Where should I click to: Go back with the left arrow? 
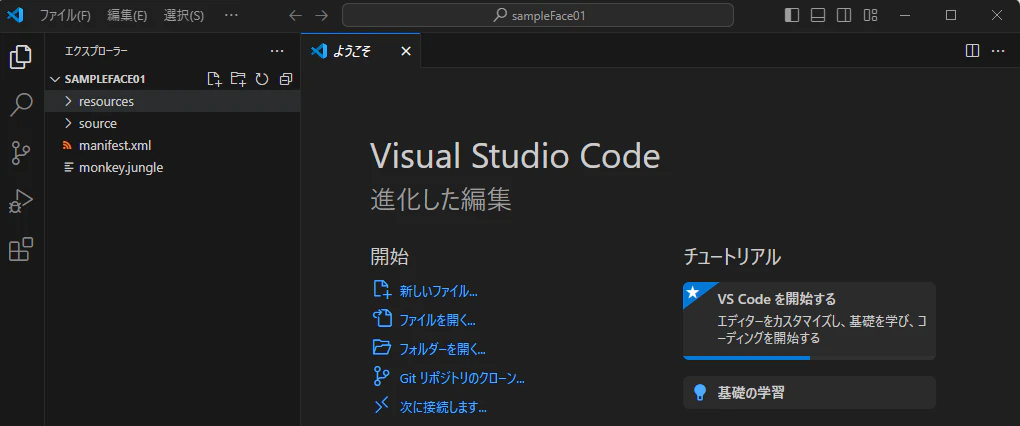(295, 16)
